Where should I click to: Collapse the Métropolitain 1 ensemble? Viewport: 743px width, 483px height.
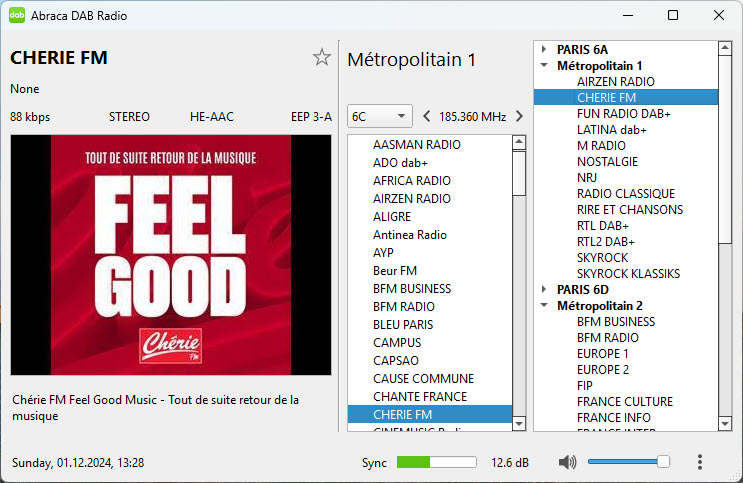click(544, 65)
